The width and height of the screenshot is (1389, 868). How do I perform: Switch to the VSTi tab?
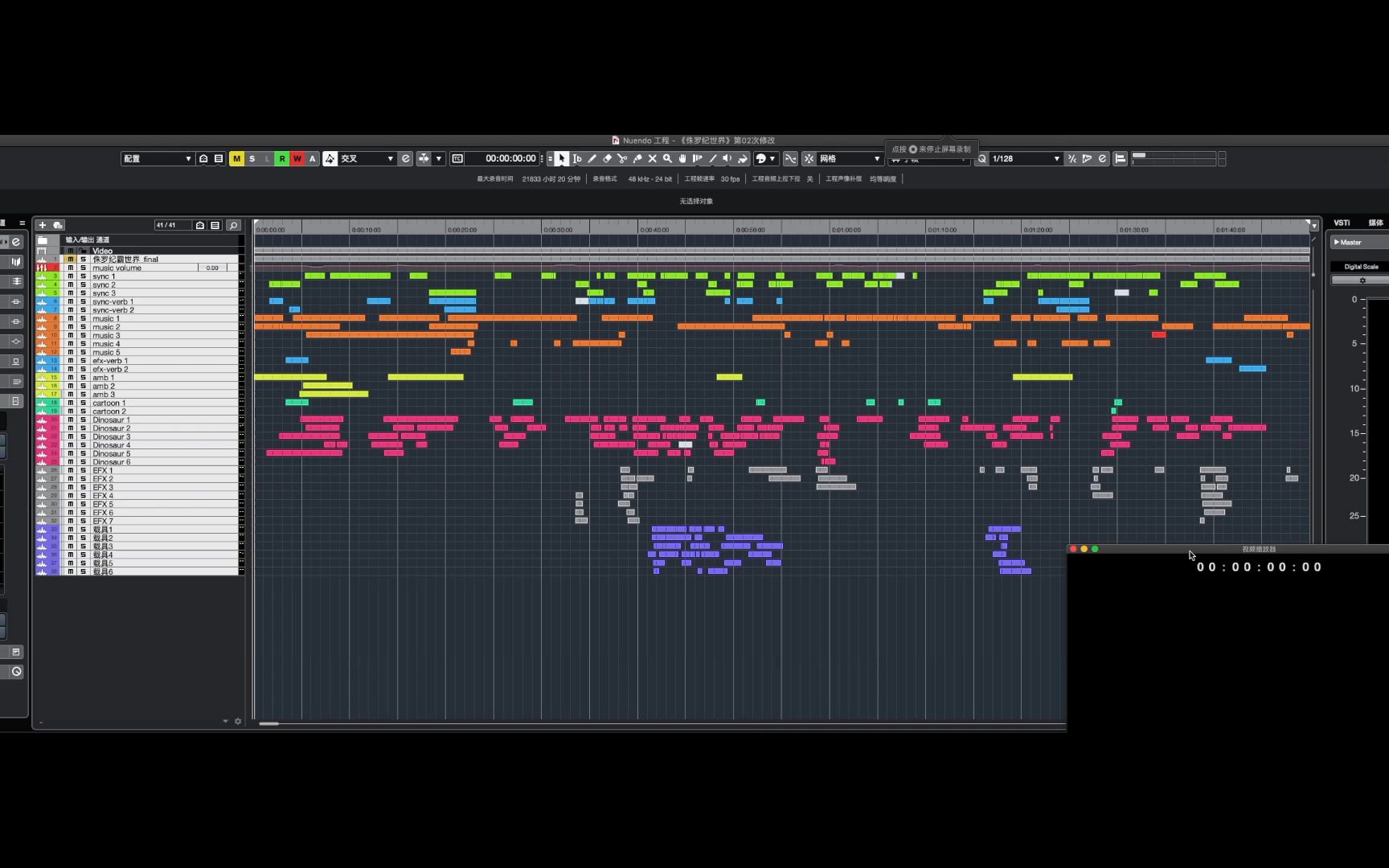click(x=1342, y=223)
